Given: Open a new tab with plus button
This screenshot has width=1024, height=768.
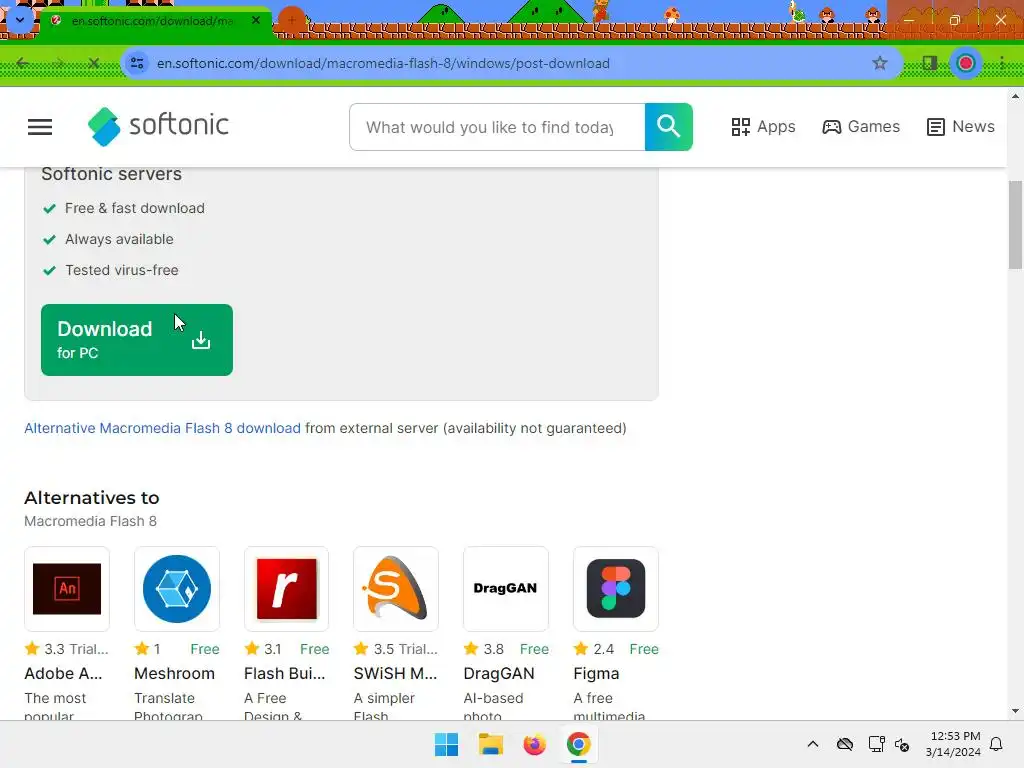Looking at the screenshot, I should coord(292,20).
